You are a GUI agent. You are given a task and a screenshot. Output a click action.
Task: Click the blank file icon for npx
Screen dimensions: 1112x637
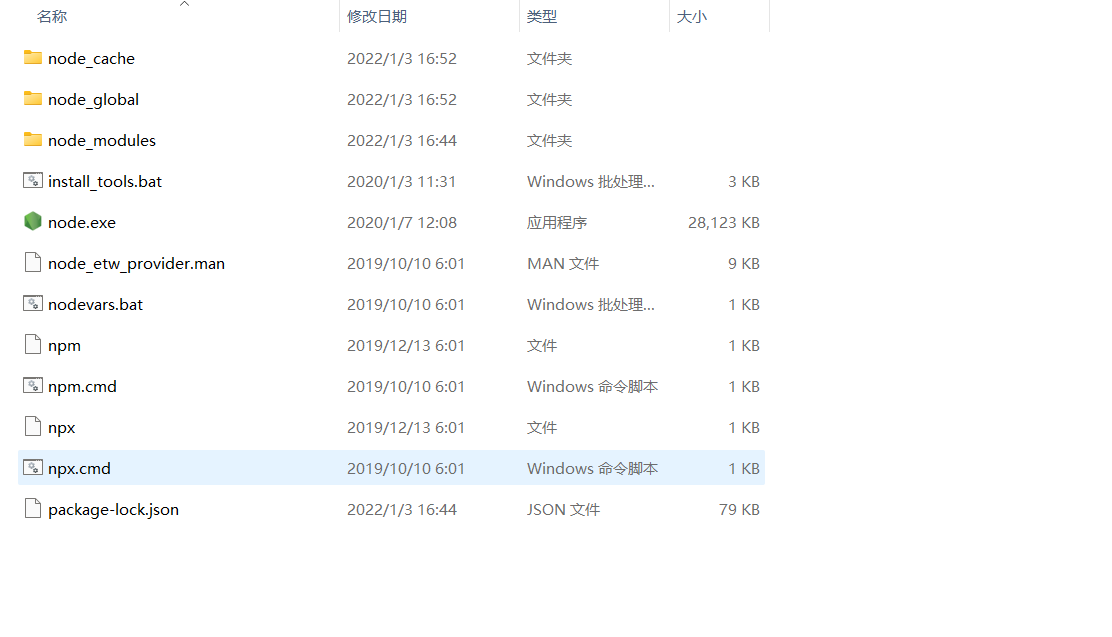point(33,426)
